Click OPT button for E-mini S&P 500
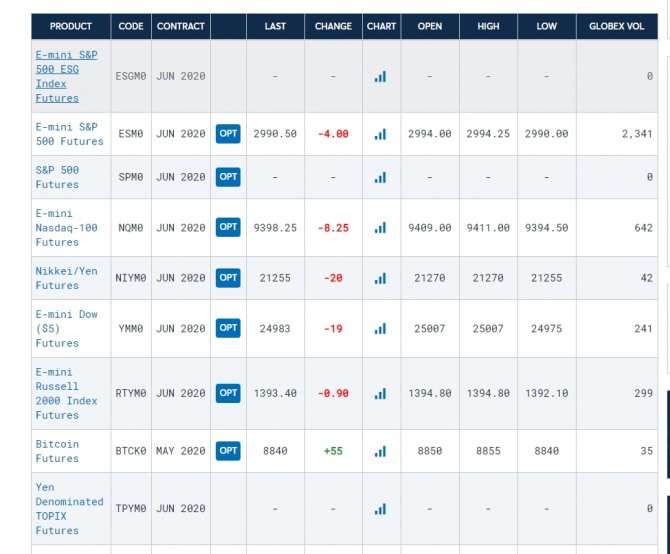Image resolution: width=670 pixels, height=554 pixels. (228, 134)
